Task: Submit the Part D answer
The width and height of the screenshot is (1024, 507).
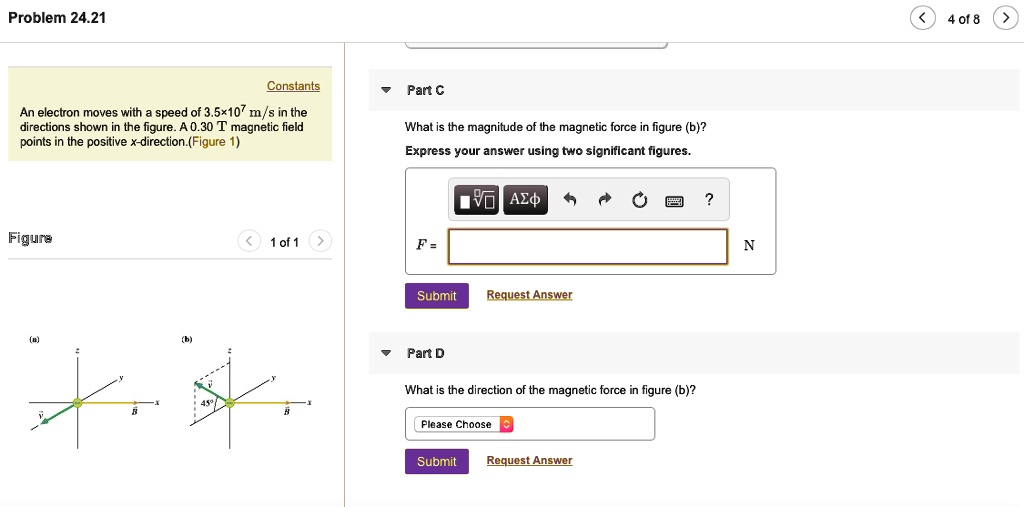Action: click(436, 461)
